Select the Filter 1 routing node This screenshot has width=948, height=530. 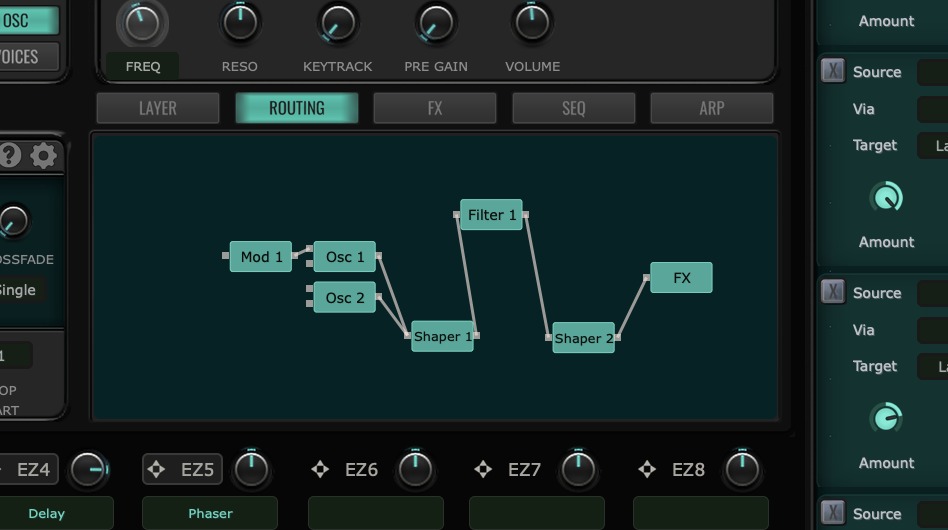tap(491, 215)
